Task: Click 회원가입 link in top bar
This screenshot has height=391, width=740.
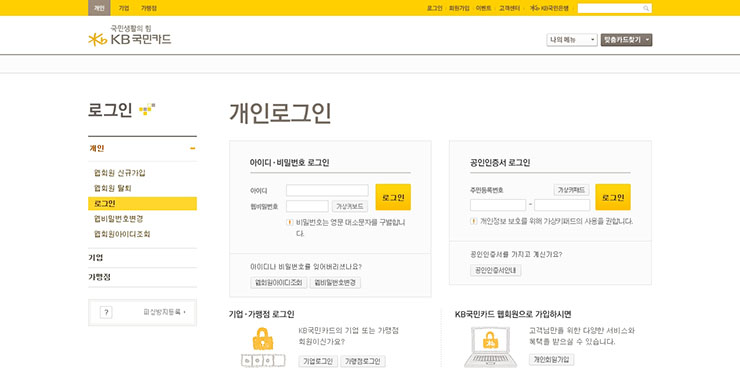Action: click(x=459, y=8)
